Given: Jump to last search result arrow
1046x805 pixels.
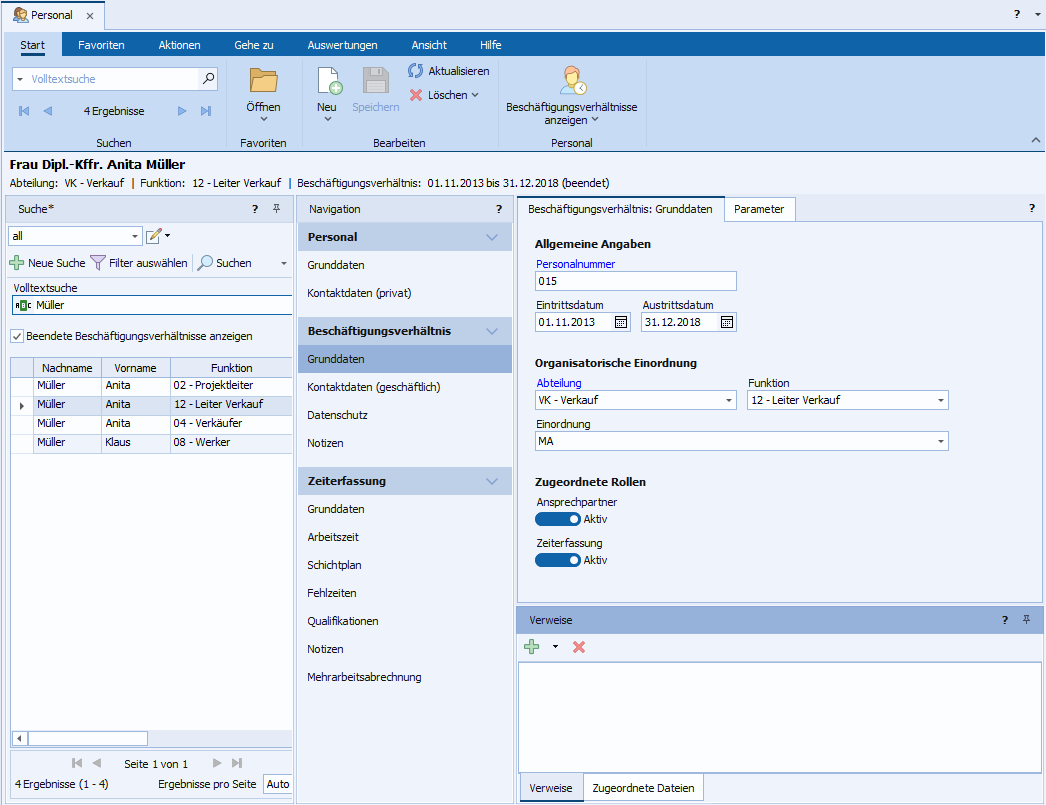Looking at the screenshot, I should (x=206, y=111).
